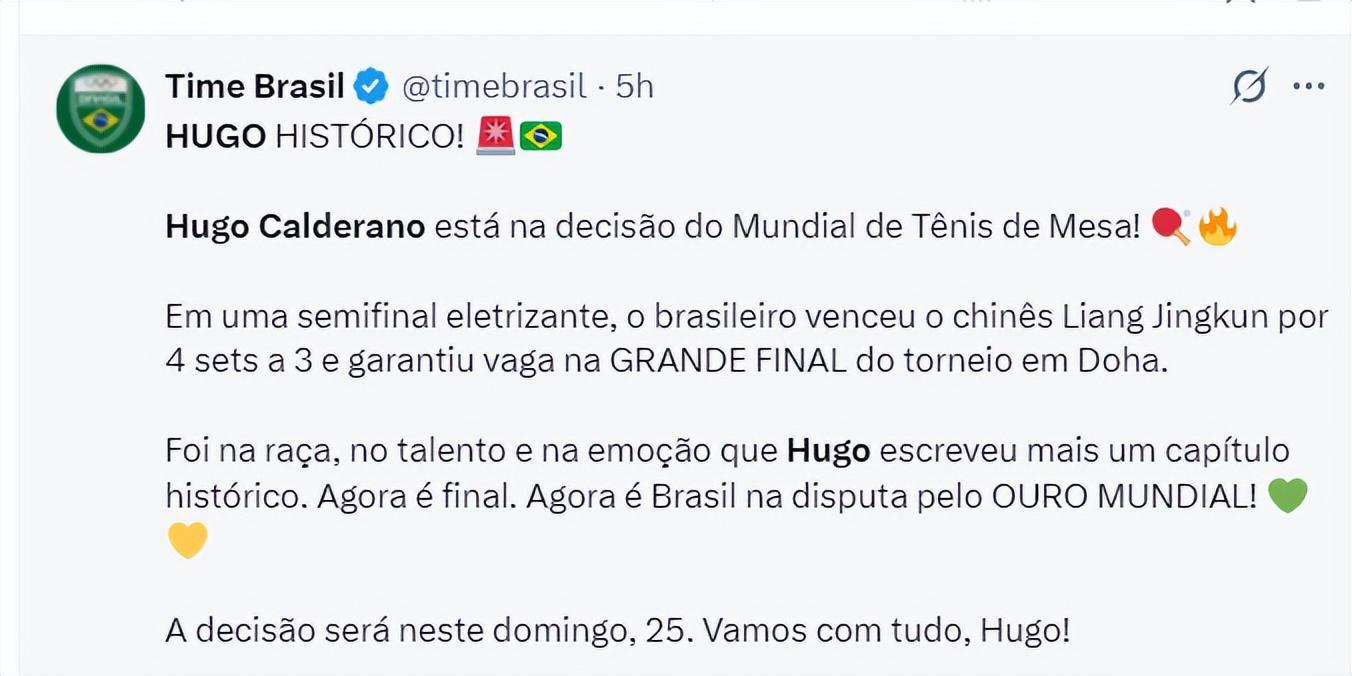Open the @timebrasil handle link
1352x676 pixels.
(494, 87)
